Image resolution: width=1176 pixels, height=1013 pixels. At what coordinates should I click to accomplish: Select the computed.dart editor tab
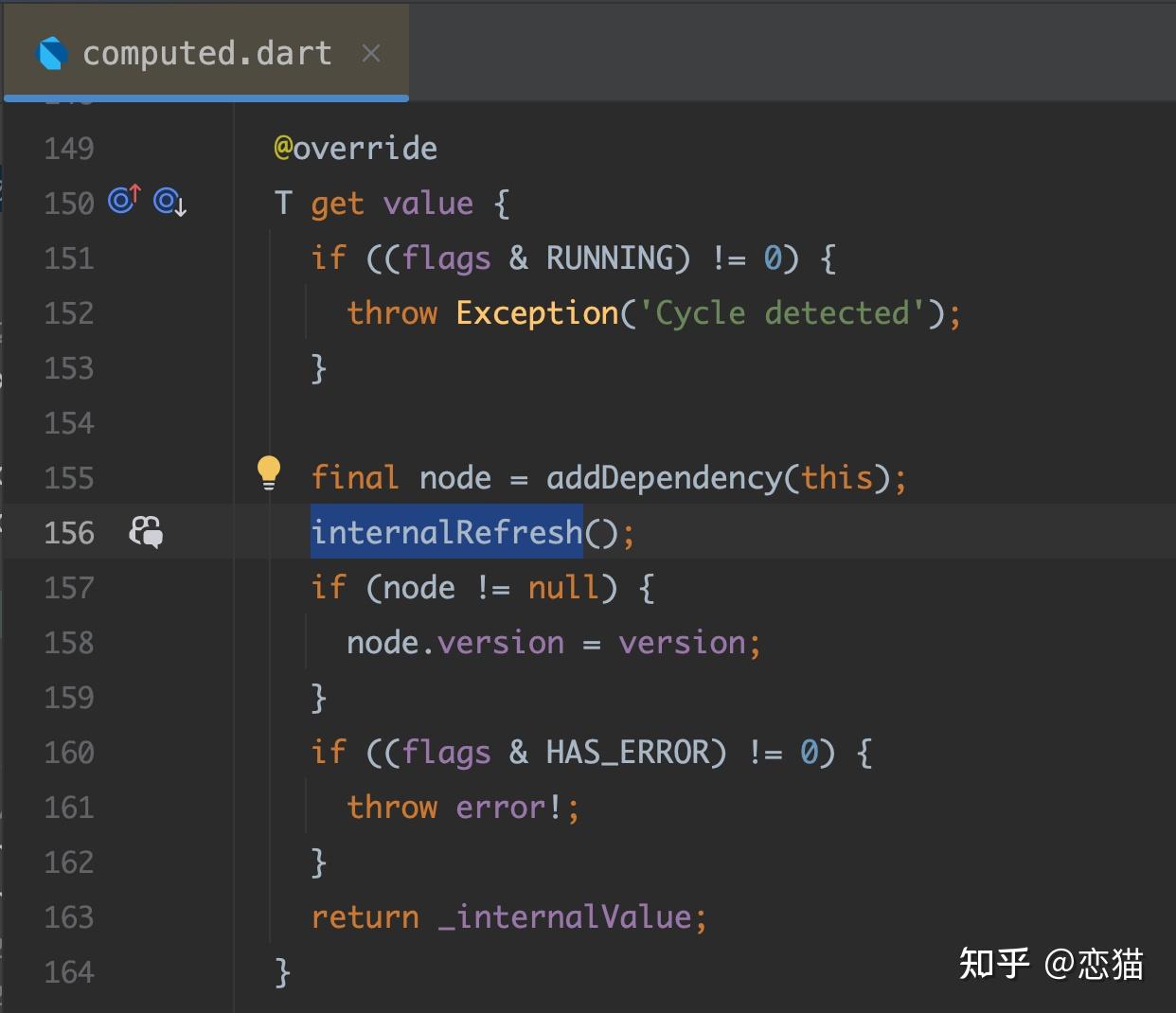point(206,53)
